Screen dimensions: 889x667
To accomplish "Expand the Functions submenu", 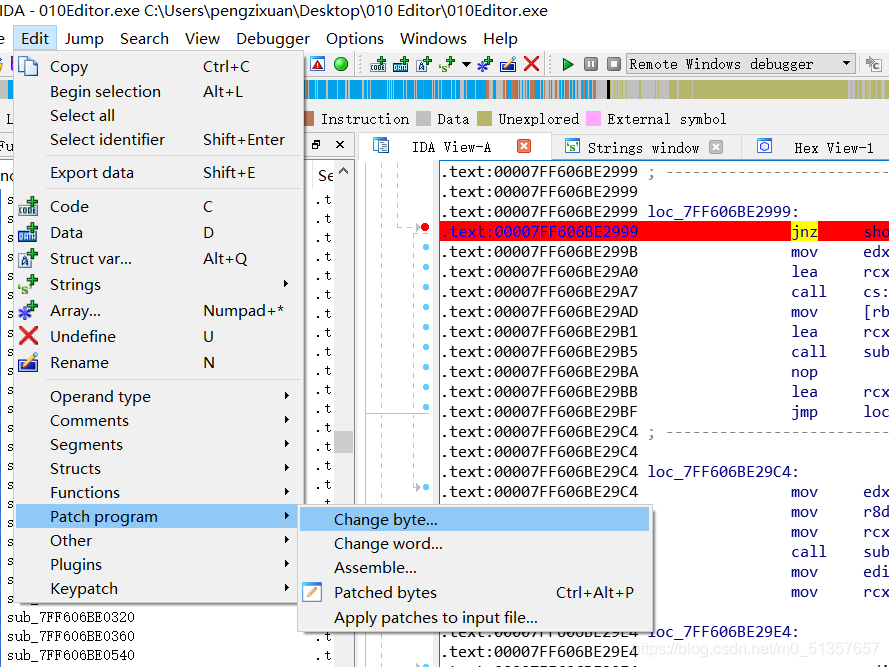I will (157, 492).
